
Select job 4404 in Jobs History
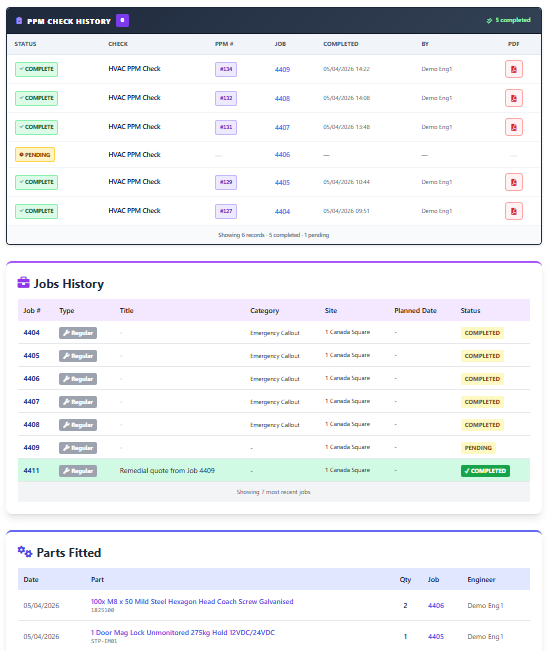pos(32,333)
